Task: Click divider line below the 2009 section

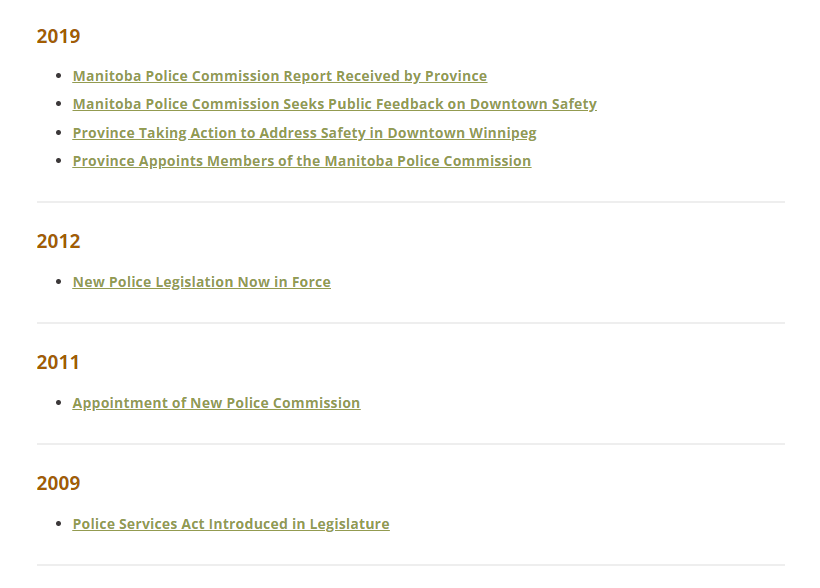Action: click(x=411, y=565)
